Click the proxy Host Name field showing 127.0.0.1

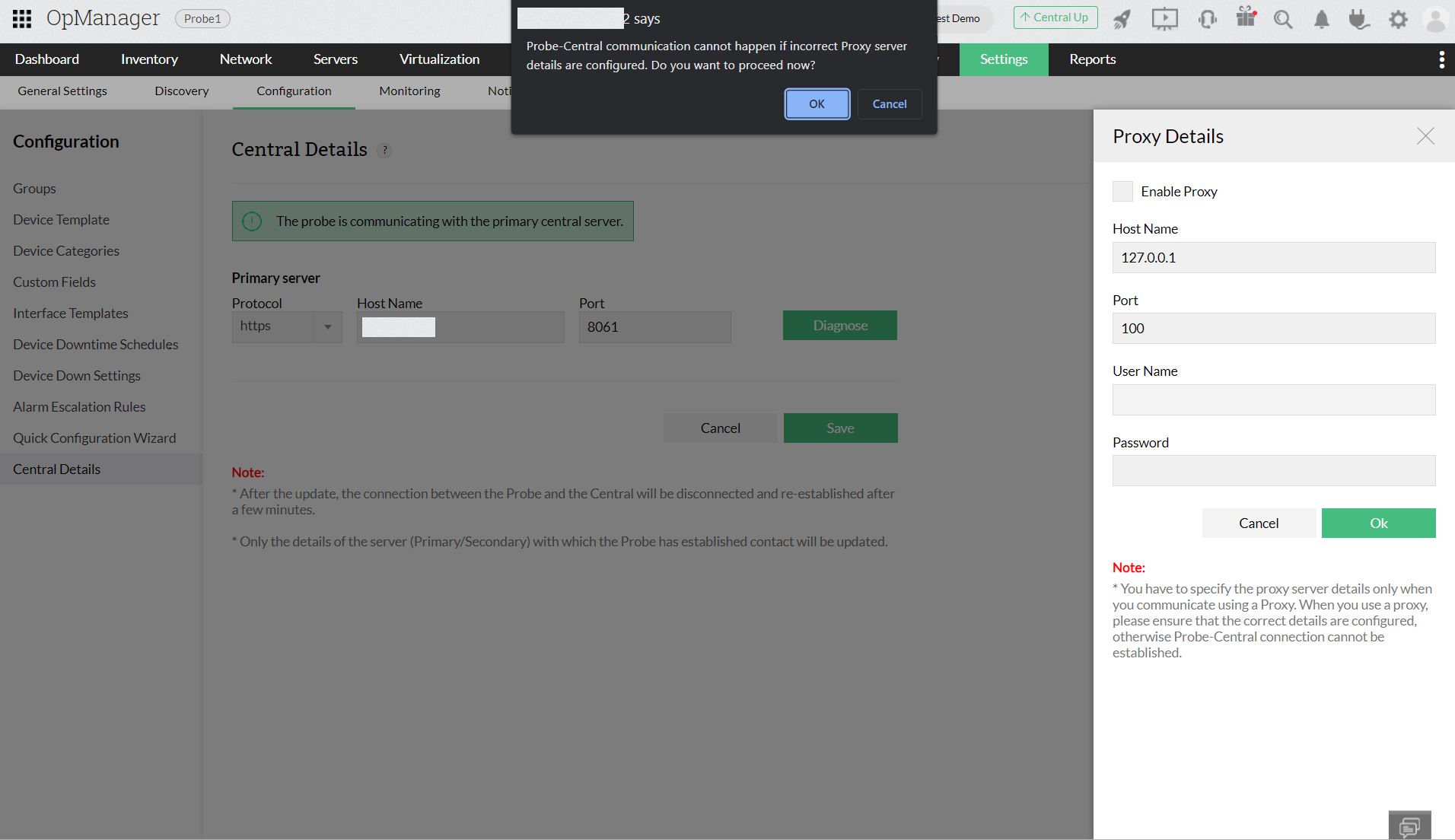click(x=1273, y=257)
